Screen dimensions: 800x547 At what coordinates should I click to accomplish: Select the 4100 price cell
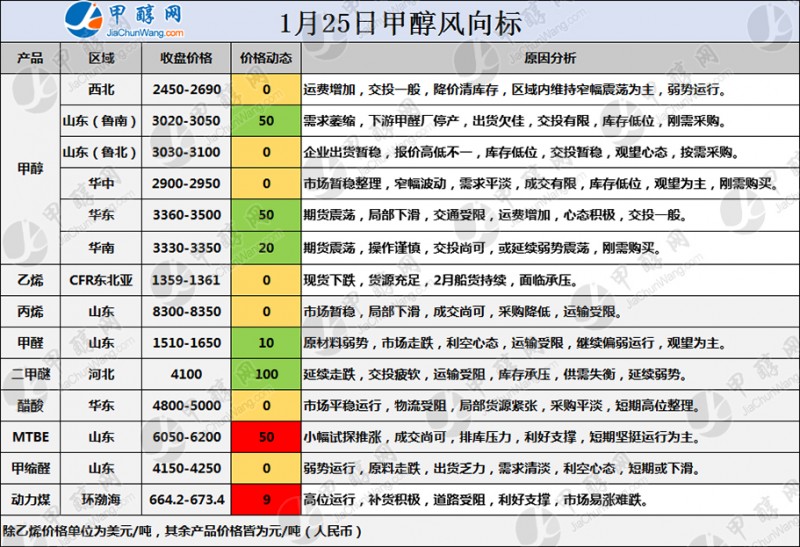tap(186, 375)
